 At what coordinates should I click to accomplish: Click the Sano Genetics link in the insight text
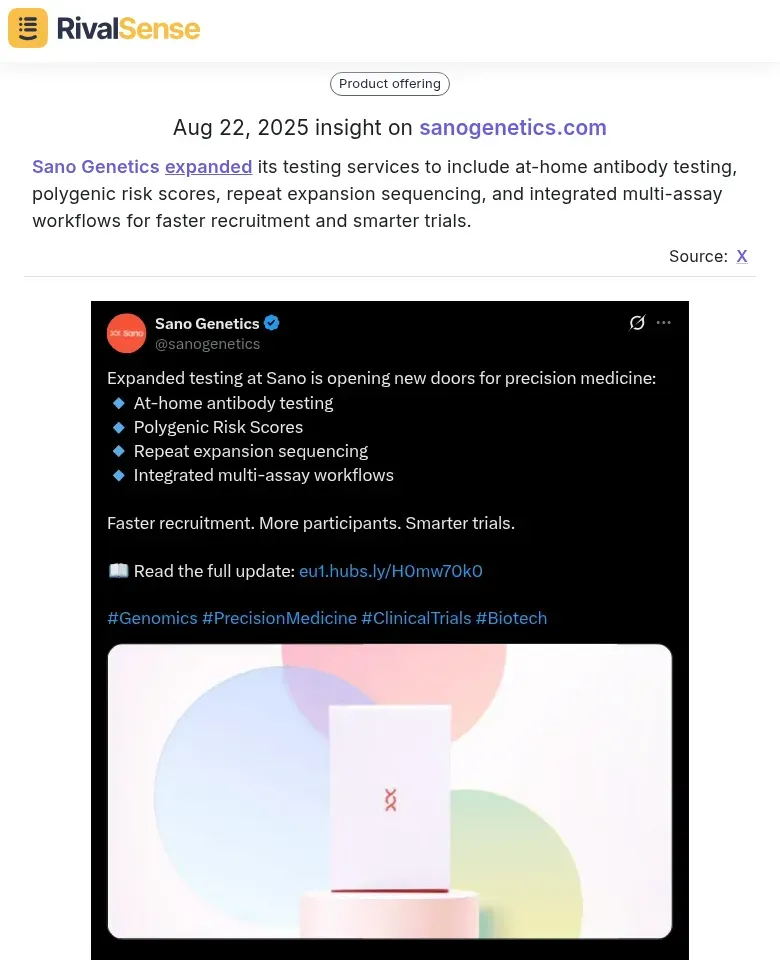click(95, 167)
